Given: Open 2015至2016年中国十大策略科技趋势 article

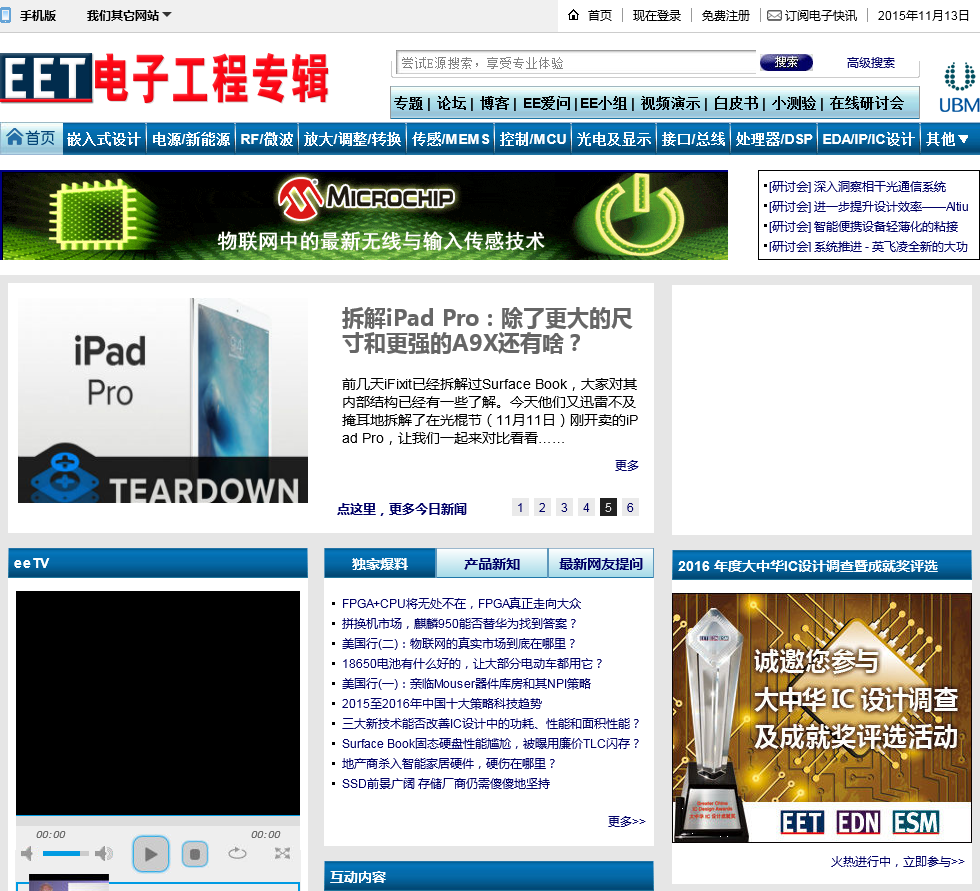Looking at the screenshot, I should pyautogui.click(x=442, y=704).
